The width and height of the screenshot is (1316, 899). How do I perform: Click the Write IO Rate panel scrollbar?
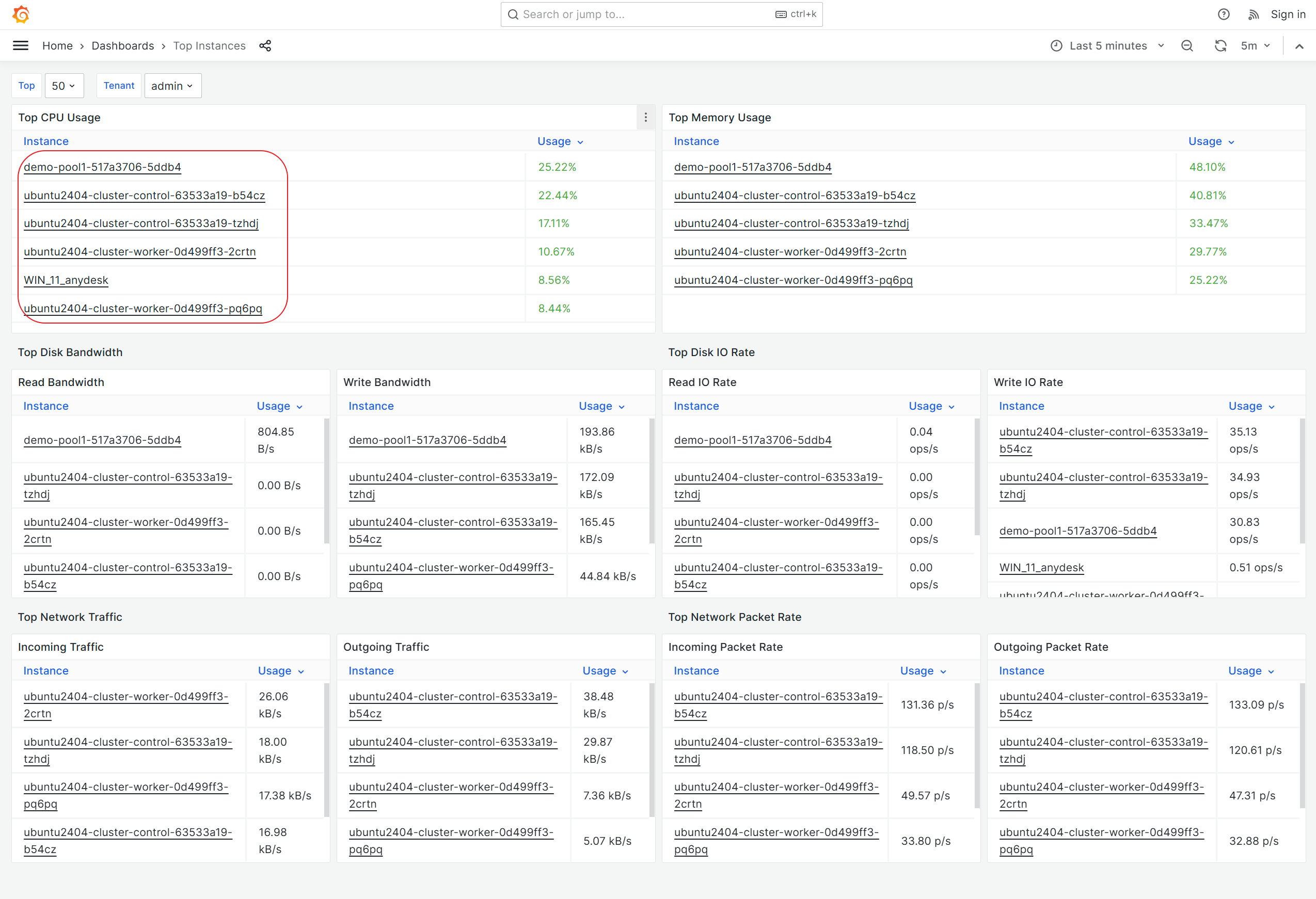click(x=1303, y=480)
